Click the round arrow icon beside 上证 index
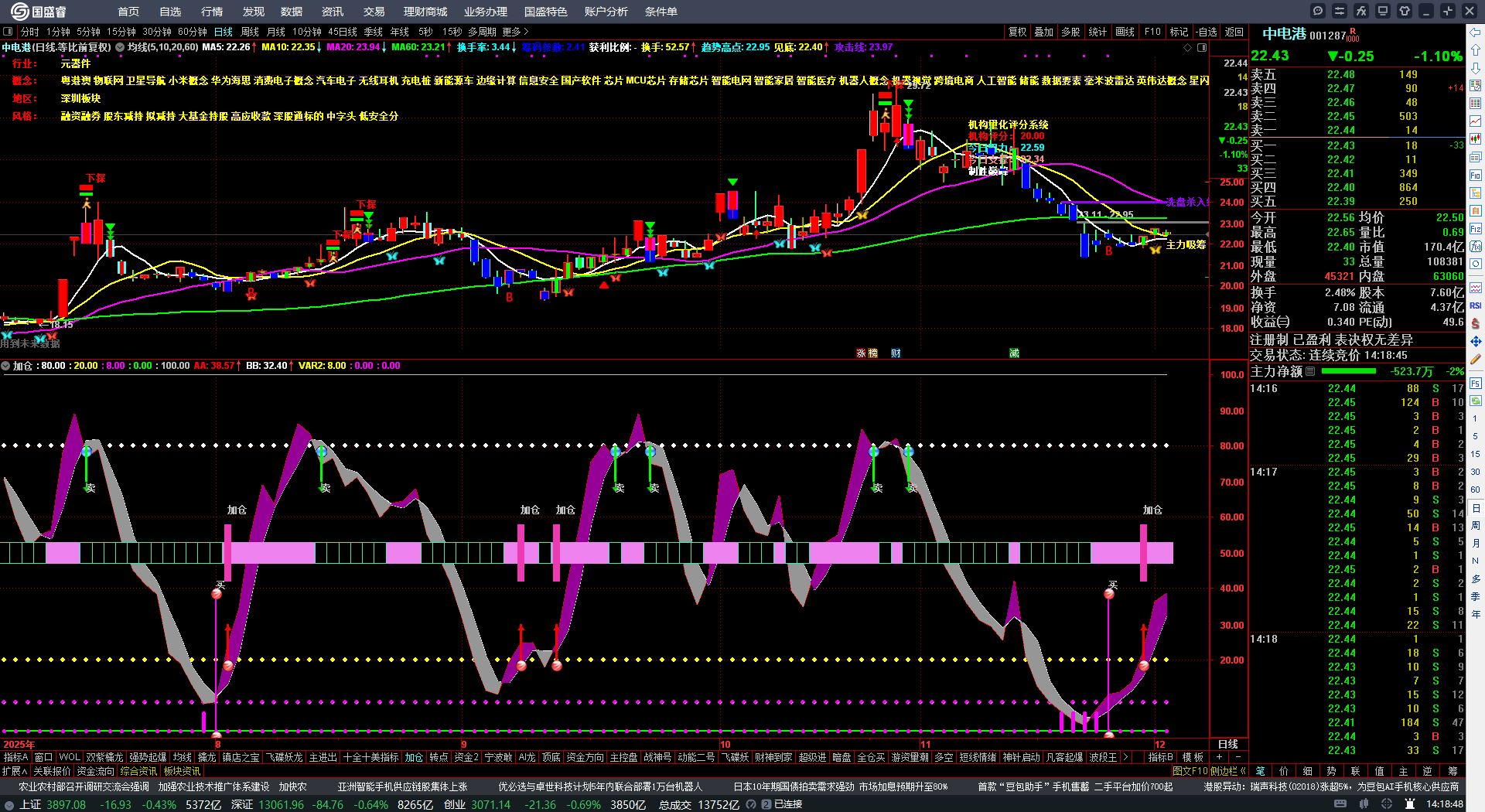This screenshot has width=1485, height=812. coord(9,805)
